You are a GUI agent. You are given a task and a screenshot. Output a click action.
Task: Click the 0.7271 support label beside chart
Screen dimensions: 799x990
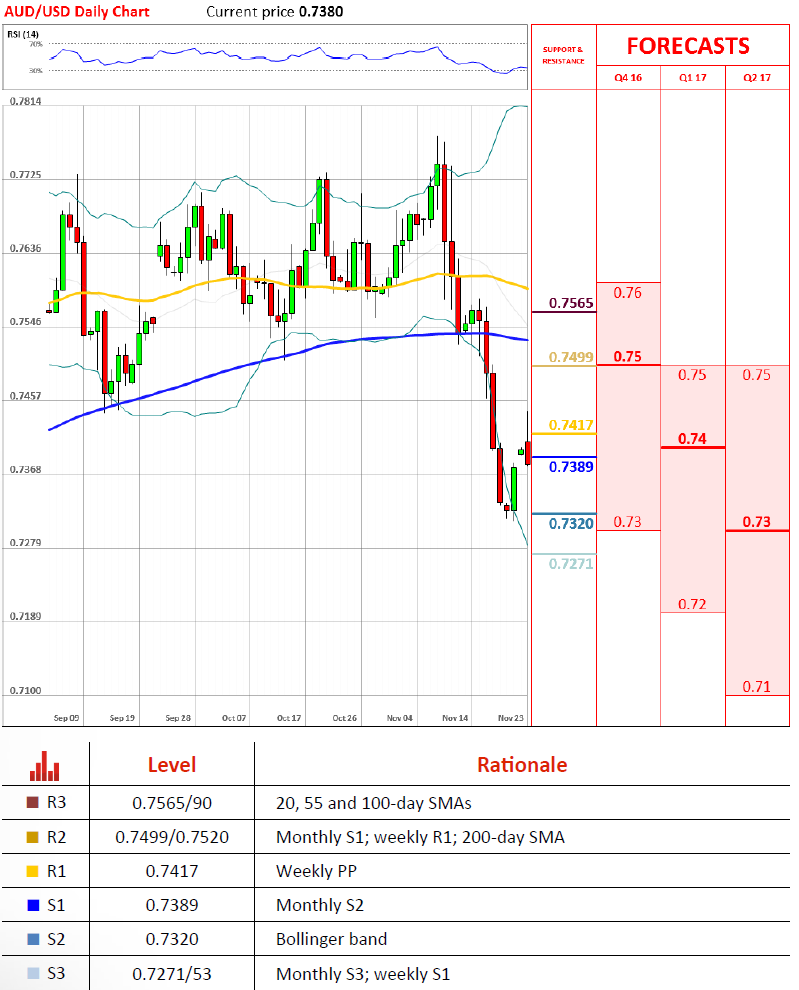pos(571,564)
